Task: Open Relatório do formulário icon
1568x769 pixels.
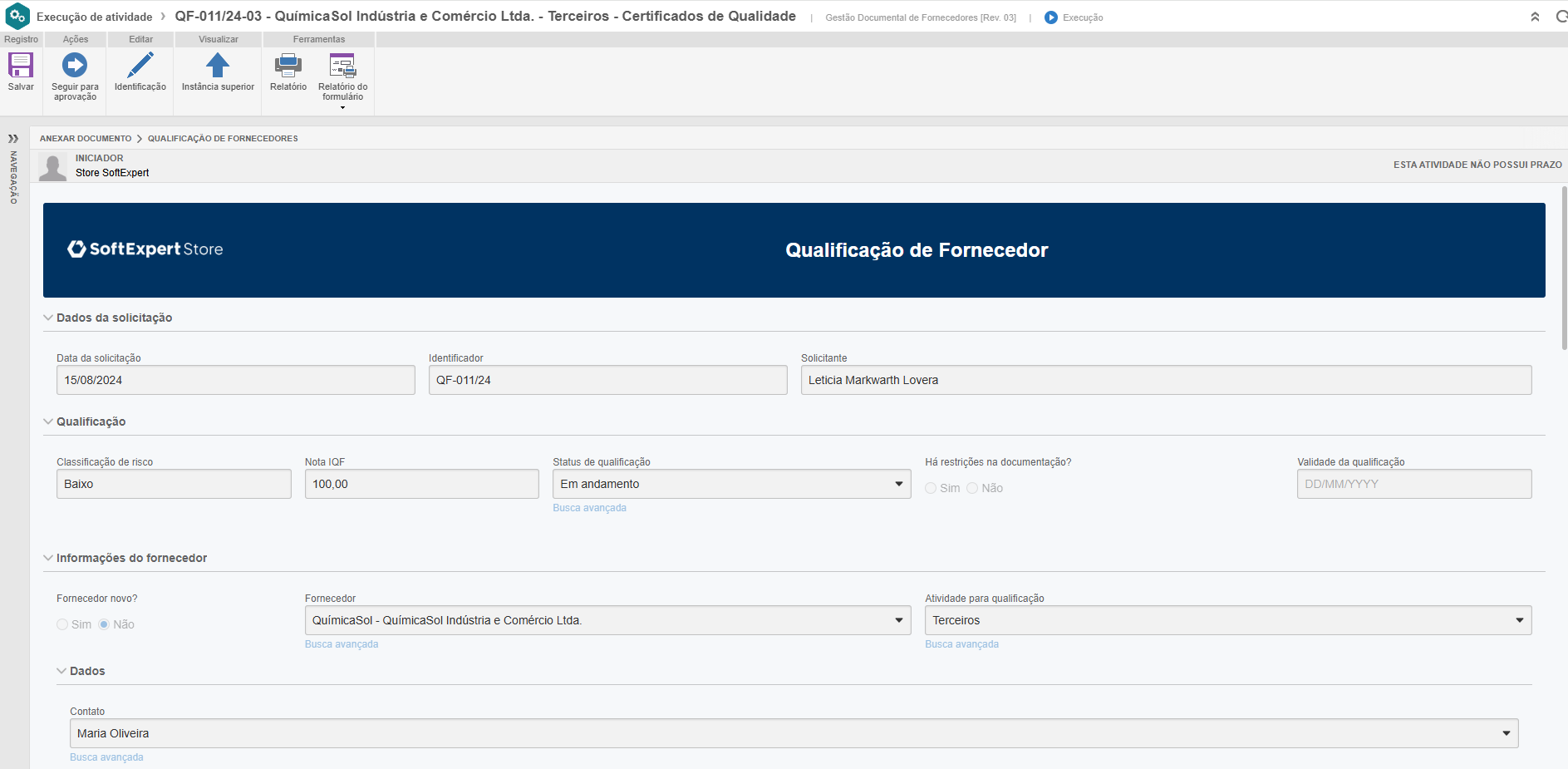Action: (342, 66)
